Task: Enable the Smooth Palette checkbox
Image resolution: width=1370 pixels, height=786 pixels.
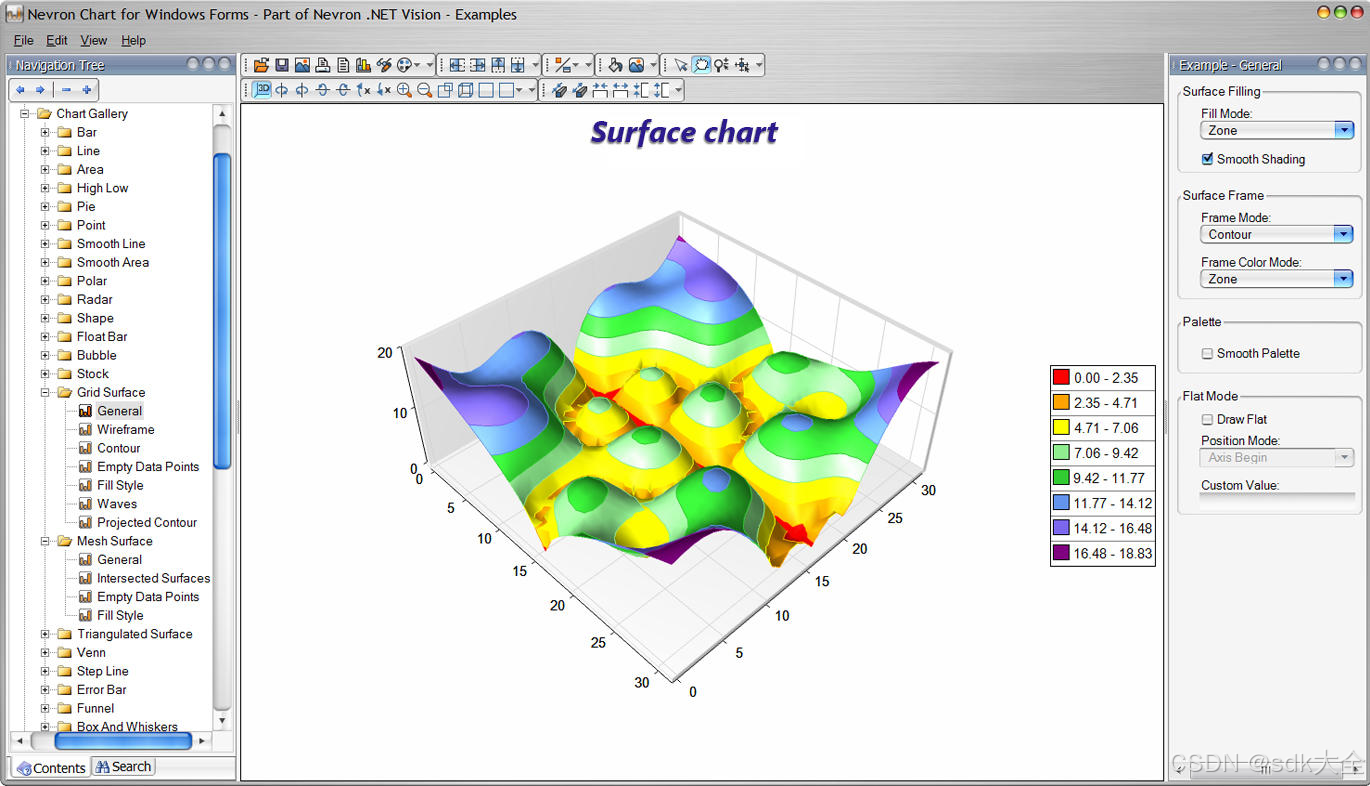Action: point(1208,353)
